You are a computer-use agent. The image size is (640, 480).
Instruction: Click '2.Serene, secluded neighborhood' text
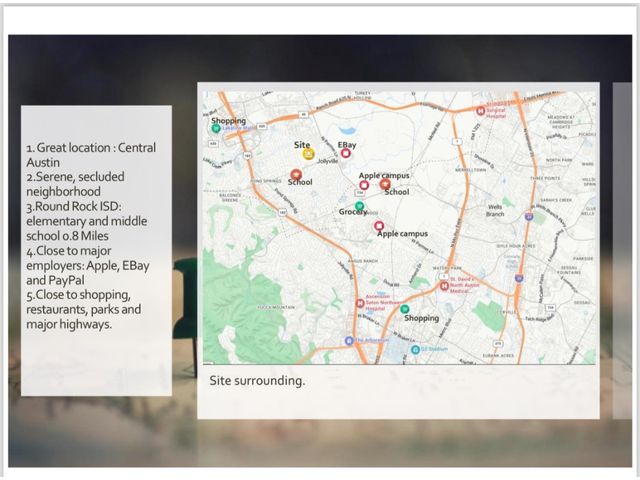pyautogui.click(x=76, y=184)
